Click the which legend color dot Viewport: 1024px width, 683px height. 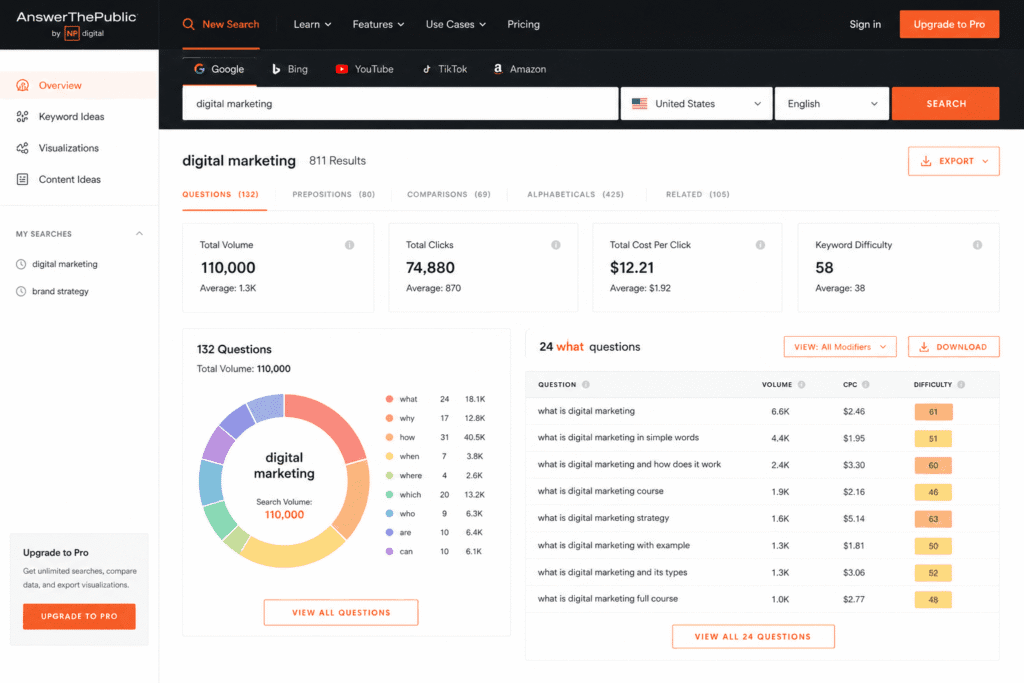point(389,495)
